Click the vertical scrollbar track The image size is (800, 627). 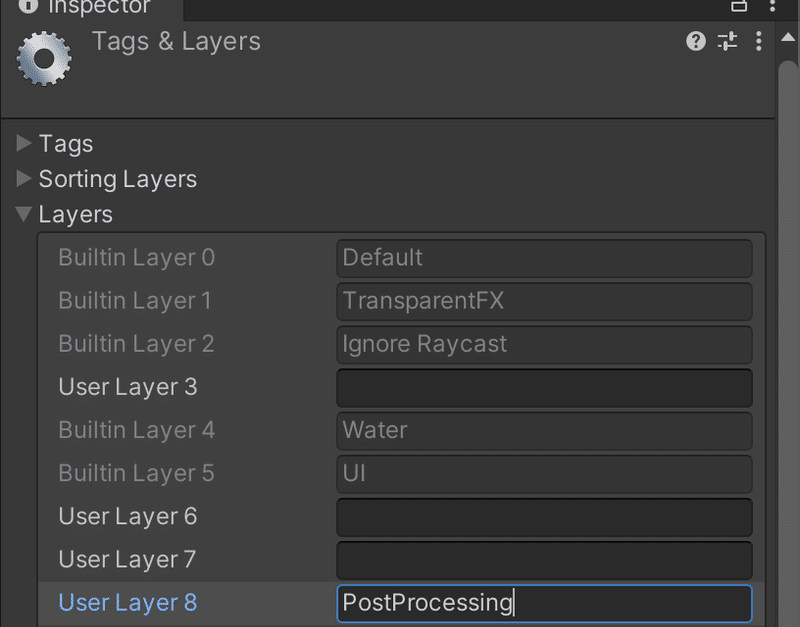tap(788, 342)
